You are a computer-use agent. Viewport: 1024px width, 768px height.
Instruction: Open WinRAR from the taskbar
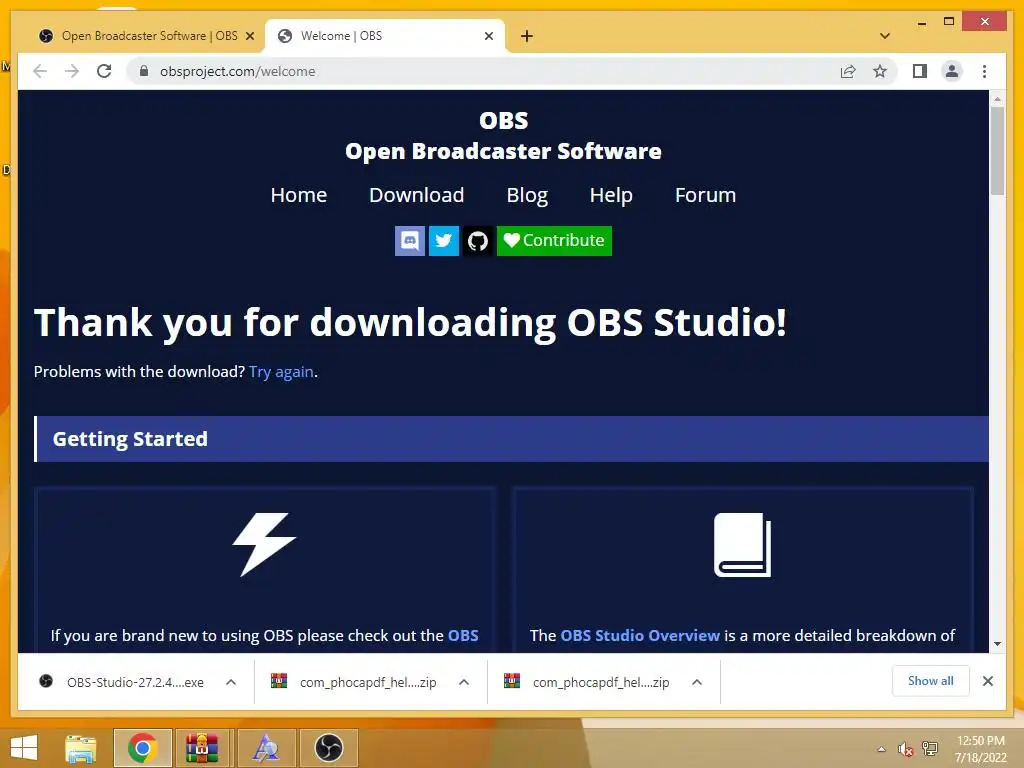202,748
